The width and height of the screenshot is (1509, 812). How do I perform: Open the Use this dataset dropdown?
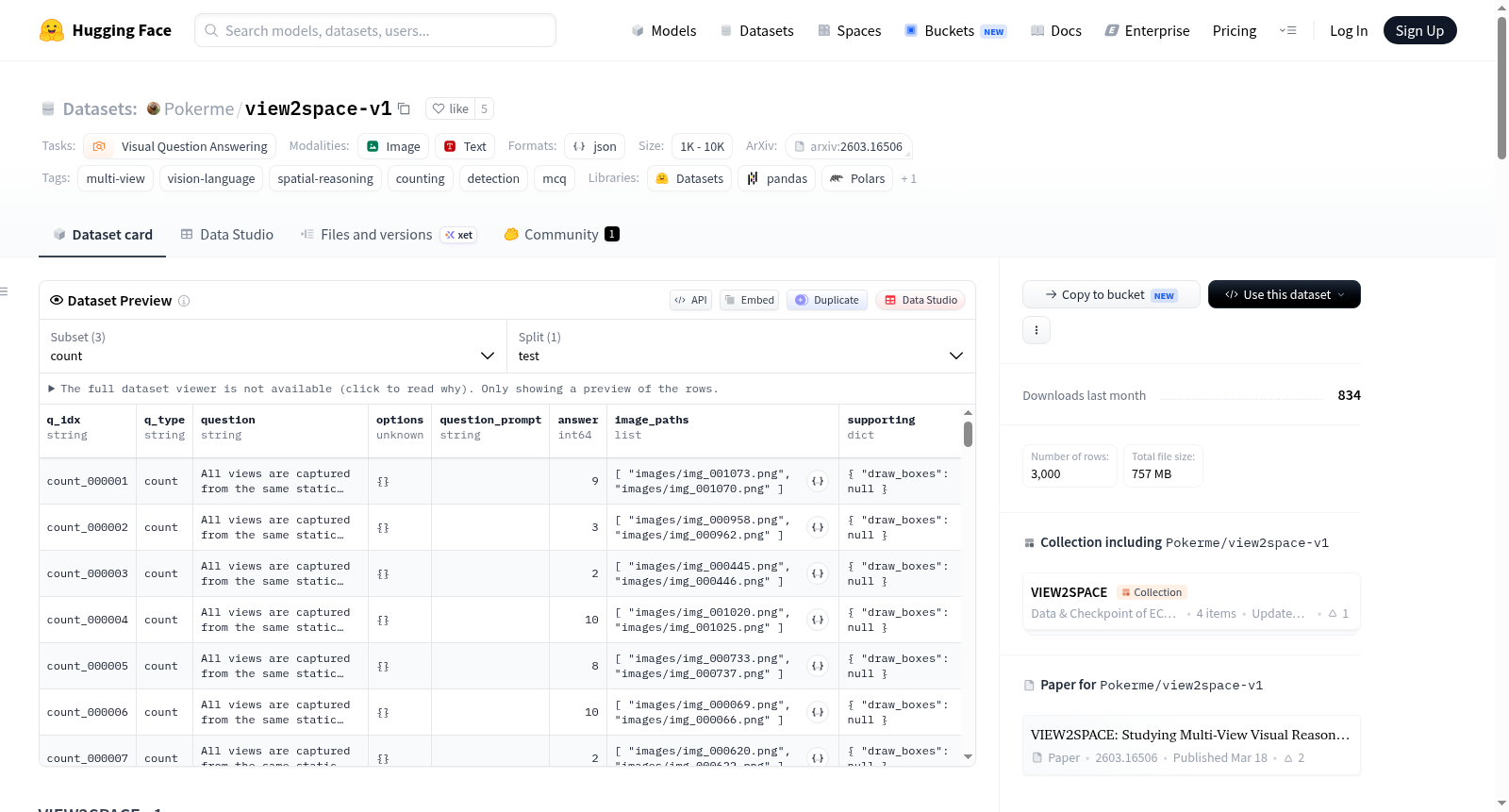[x=1285, y=294]
